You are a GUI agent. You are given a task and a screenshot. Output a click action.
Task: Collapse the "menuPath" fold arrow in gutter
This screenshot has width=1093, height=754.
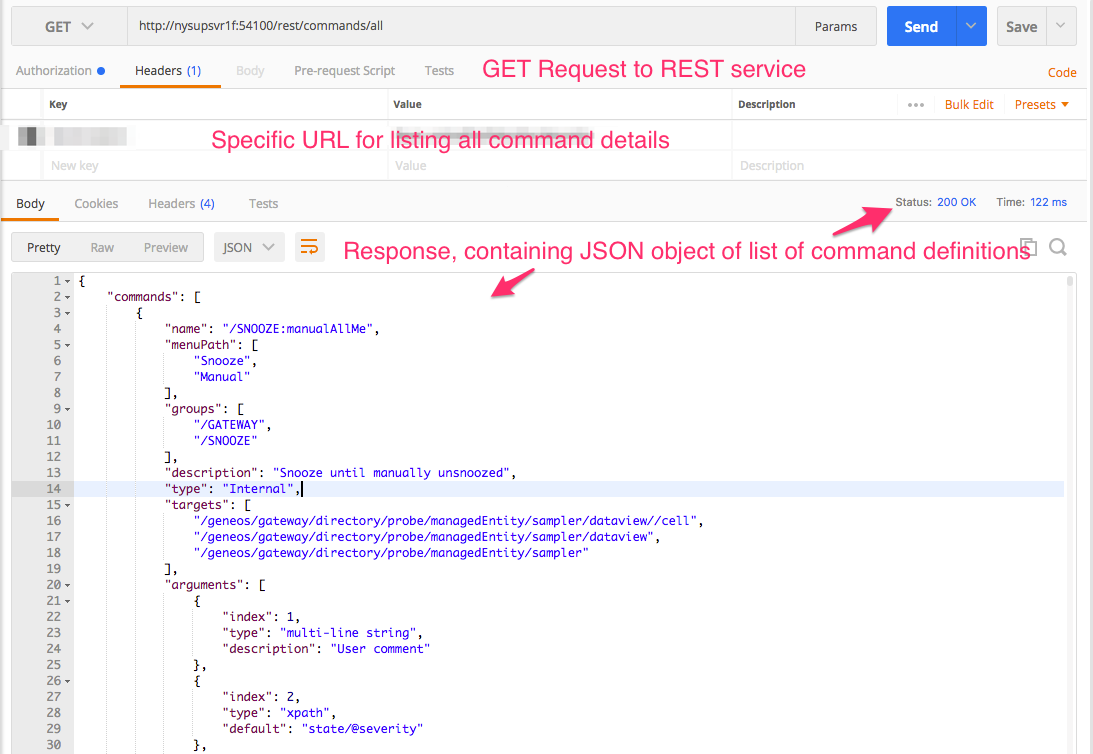coord(67,345)
